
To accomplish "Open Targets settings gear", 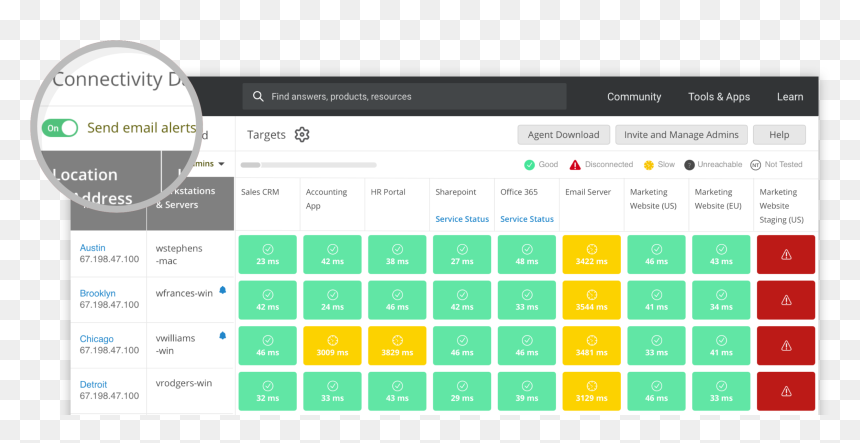I will pyautogui.click(x=302, y=134).
